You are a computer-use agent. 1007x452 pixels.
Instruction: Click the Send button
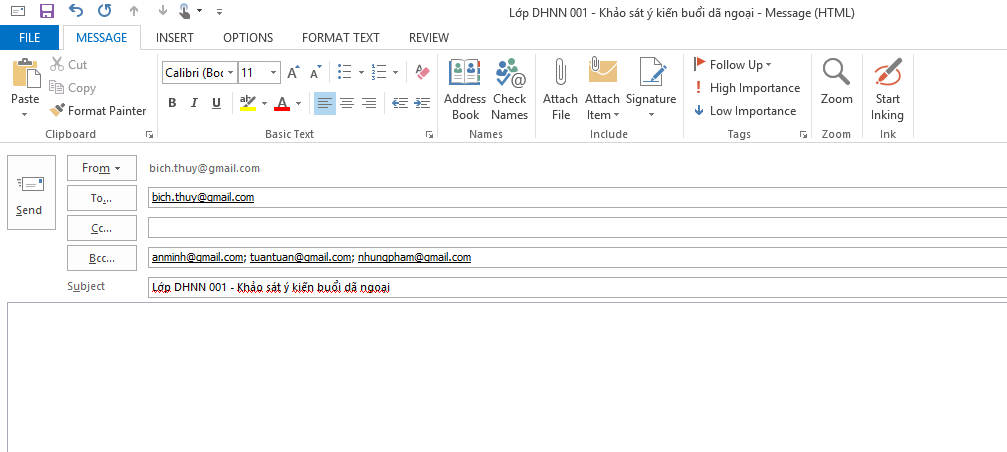click(x=30, y=192)
